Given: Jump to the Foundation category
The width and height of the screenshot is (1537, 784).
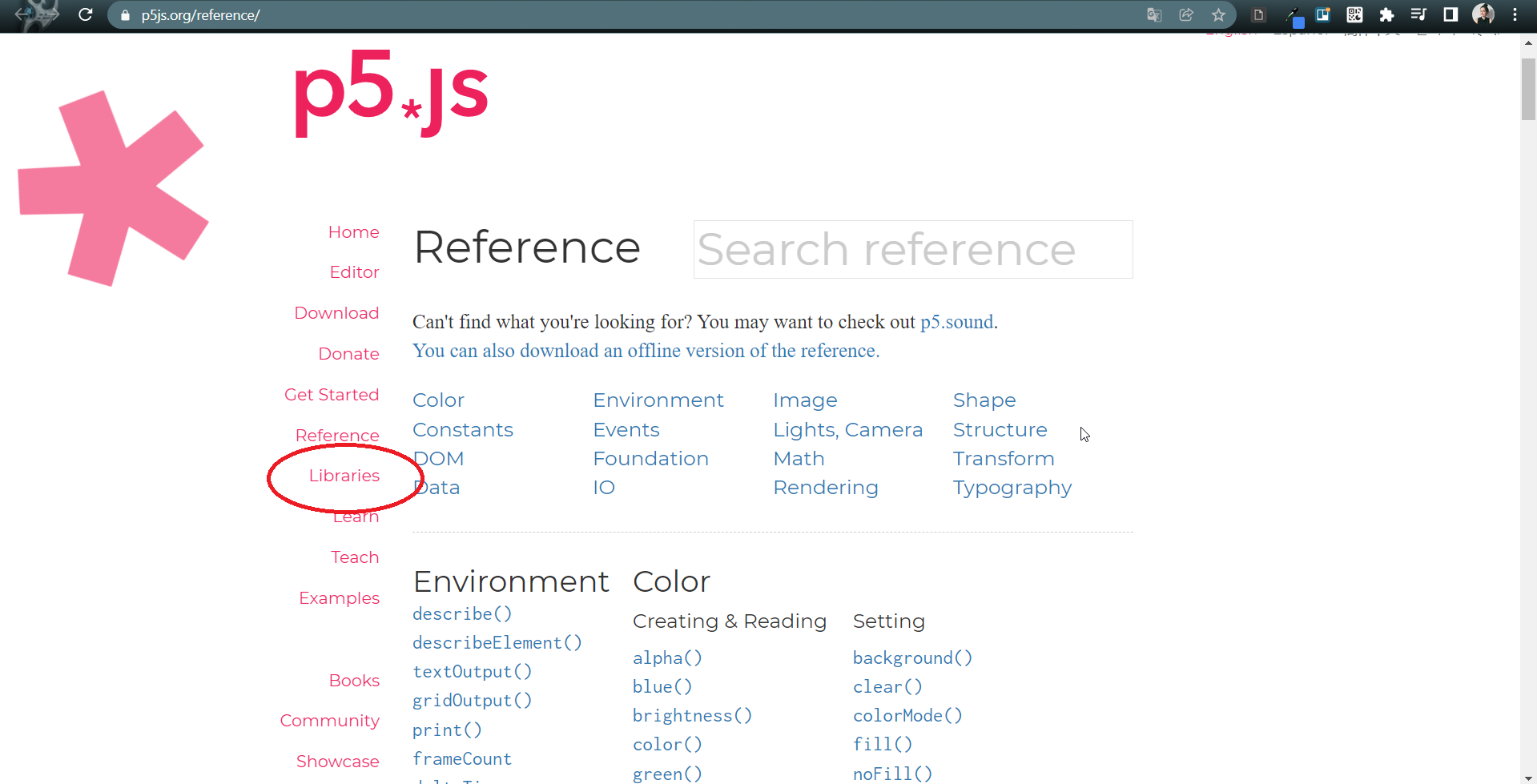Looking at the screenshot, I should click(x=650, y=459).
